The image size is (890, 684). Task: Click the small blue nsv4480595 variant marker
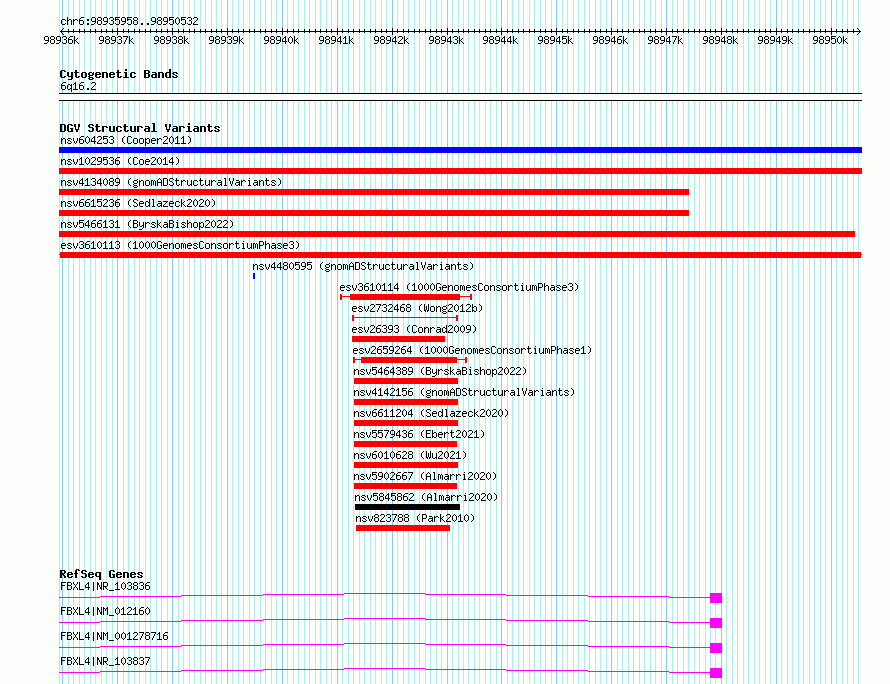click(x=254, y=276)
